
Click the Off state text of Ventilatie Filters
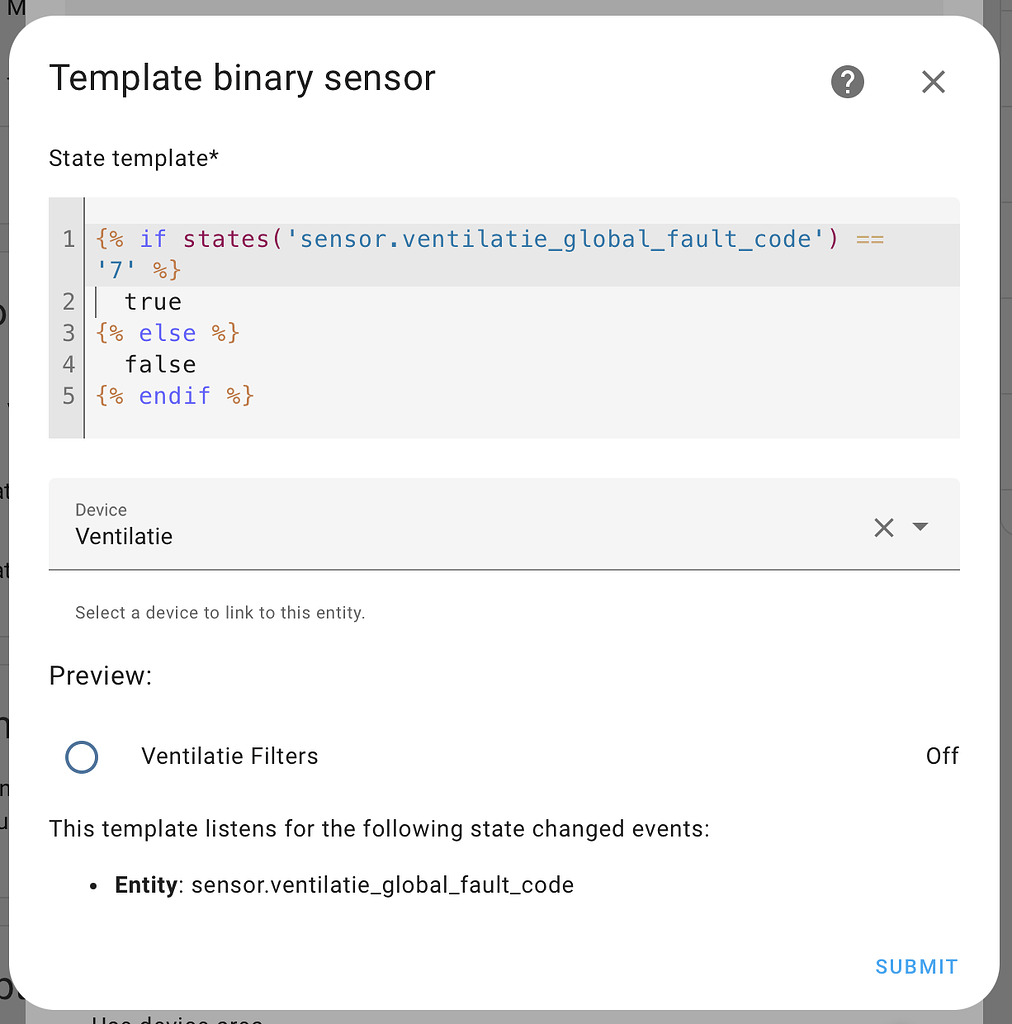(x=942, y=756)
